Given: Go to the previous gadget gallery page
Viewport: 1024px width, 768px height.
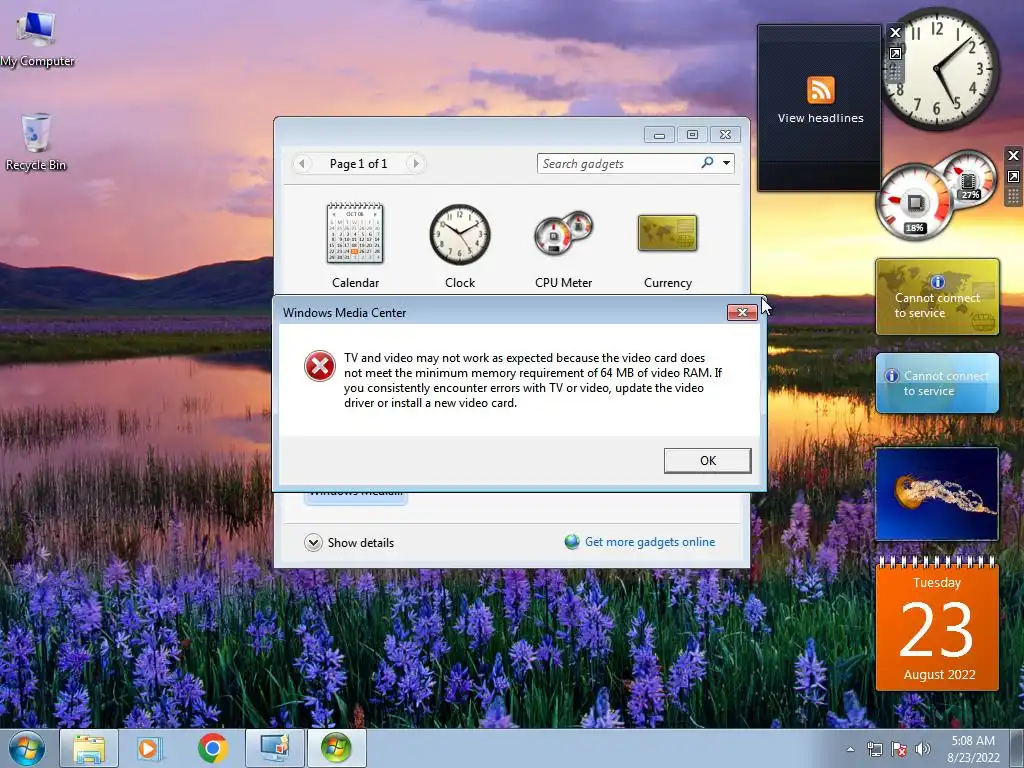Looking at the screenshot, I should coord(302,163).
